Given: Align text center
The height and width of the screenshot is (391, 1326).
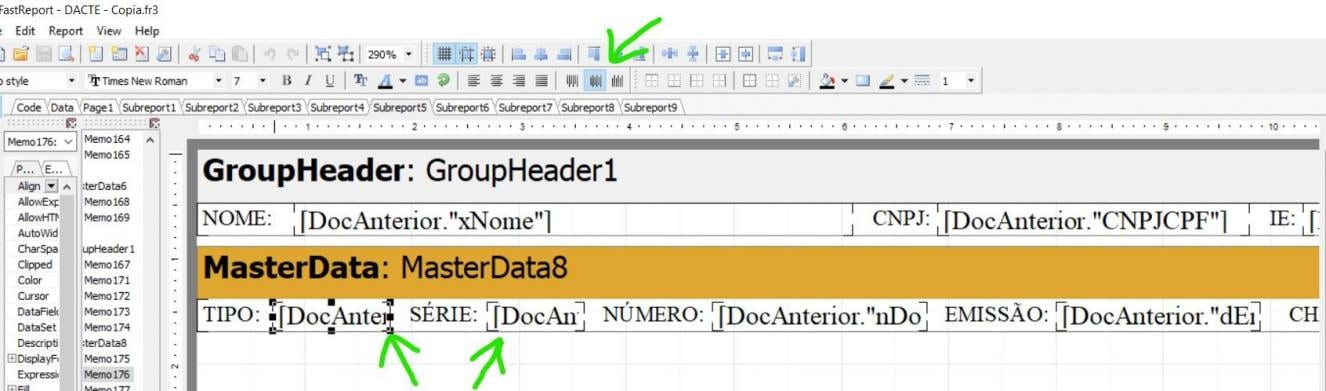Looking at the screenshot, I should pyautogui.click(x=496, y=81).
